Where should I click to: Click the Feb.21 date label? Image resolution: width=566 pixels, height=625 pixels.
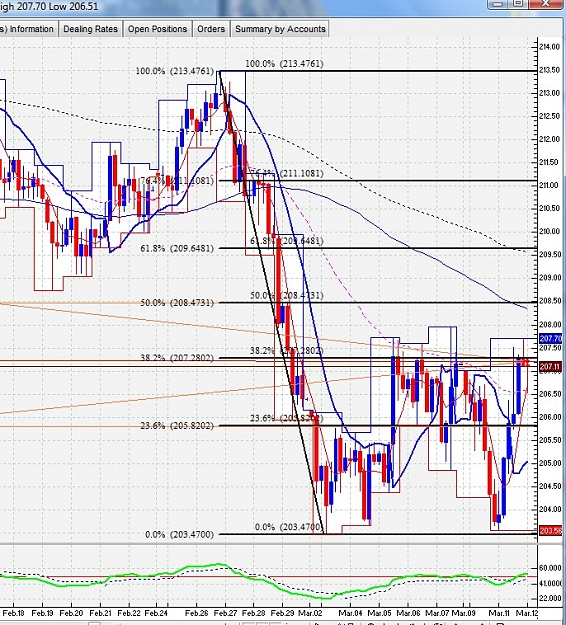pyautogui.click(x=101, y=613)
